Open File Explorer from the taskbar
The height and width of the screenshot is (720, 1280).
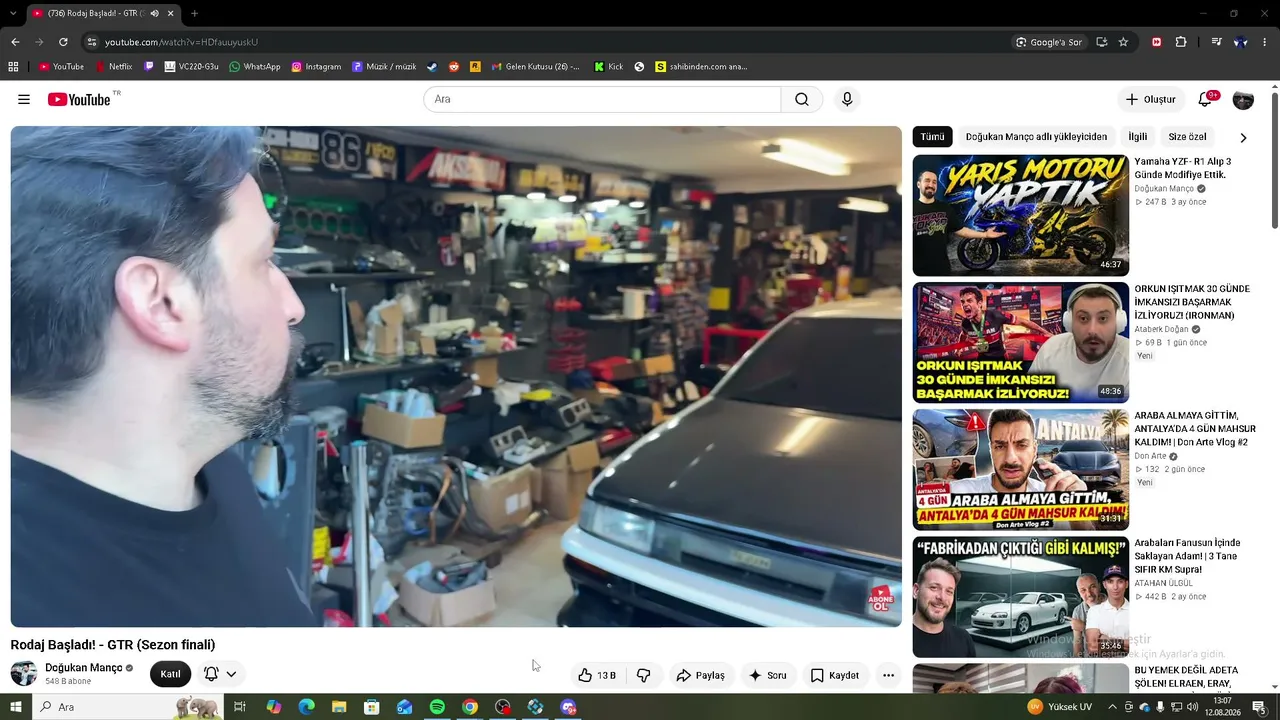339,707
